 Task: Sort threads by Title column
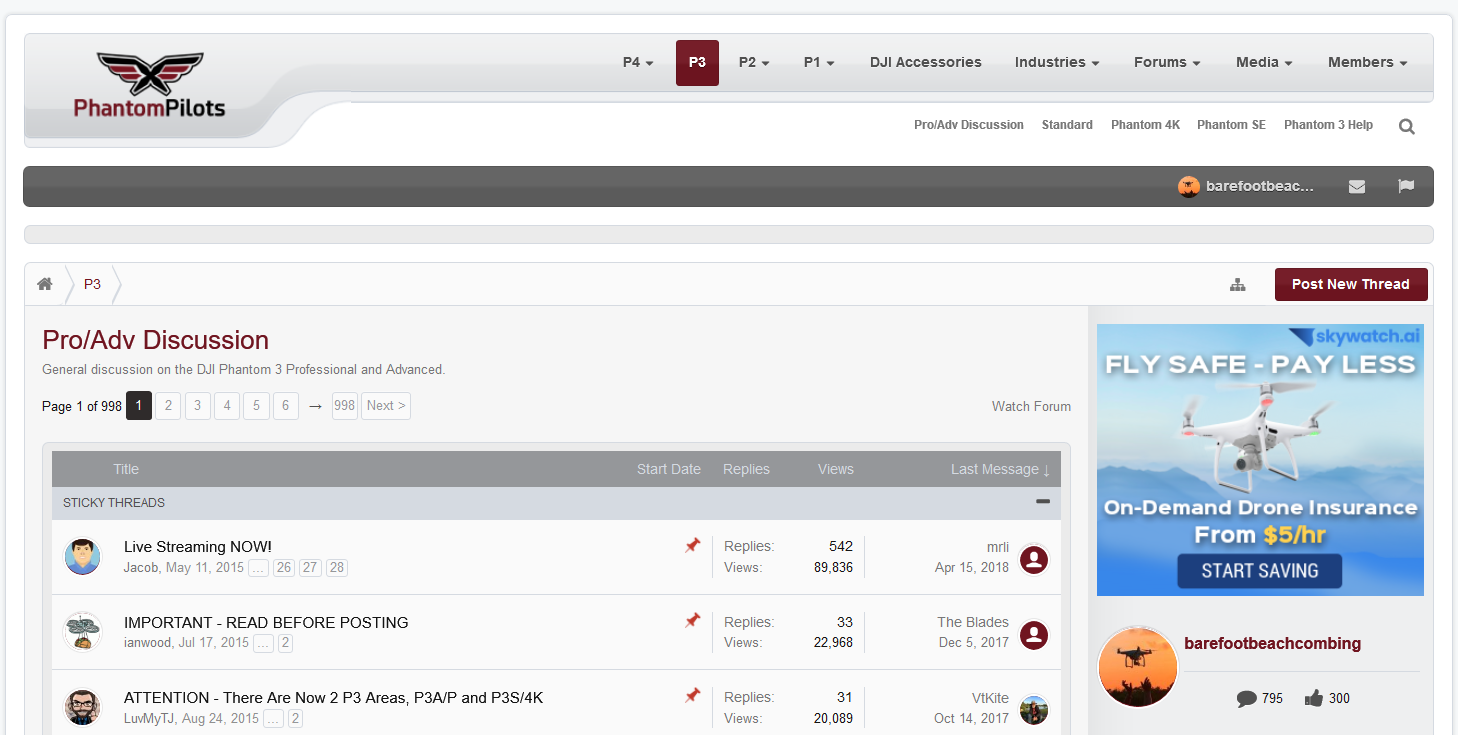click(x=126, y=469)
